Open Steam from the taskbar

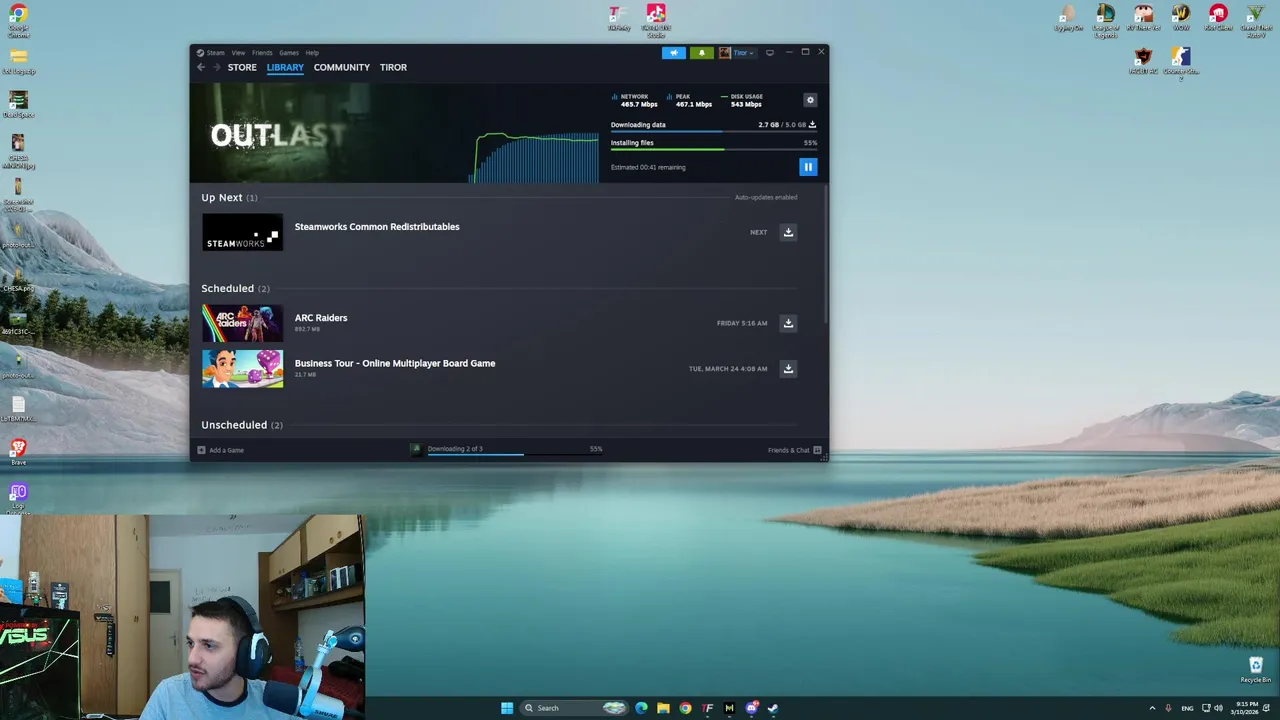click(773, 708)
